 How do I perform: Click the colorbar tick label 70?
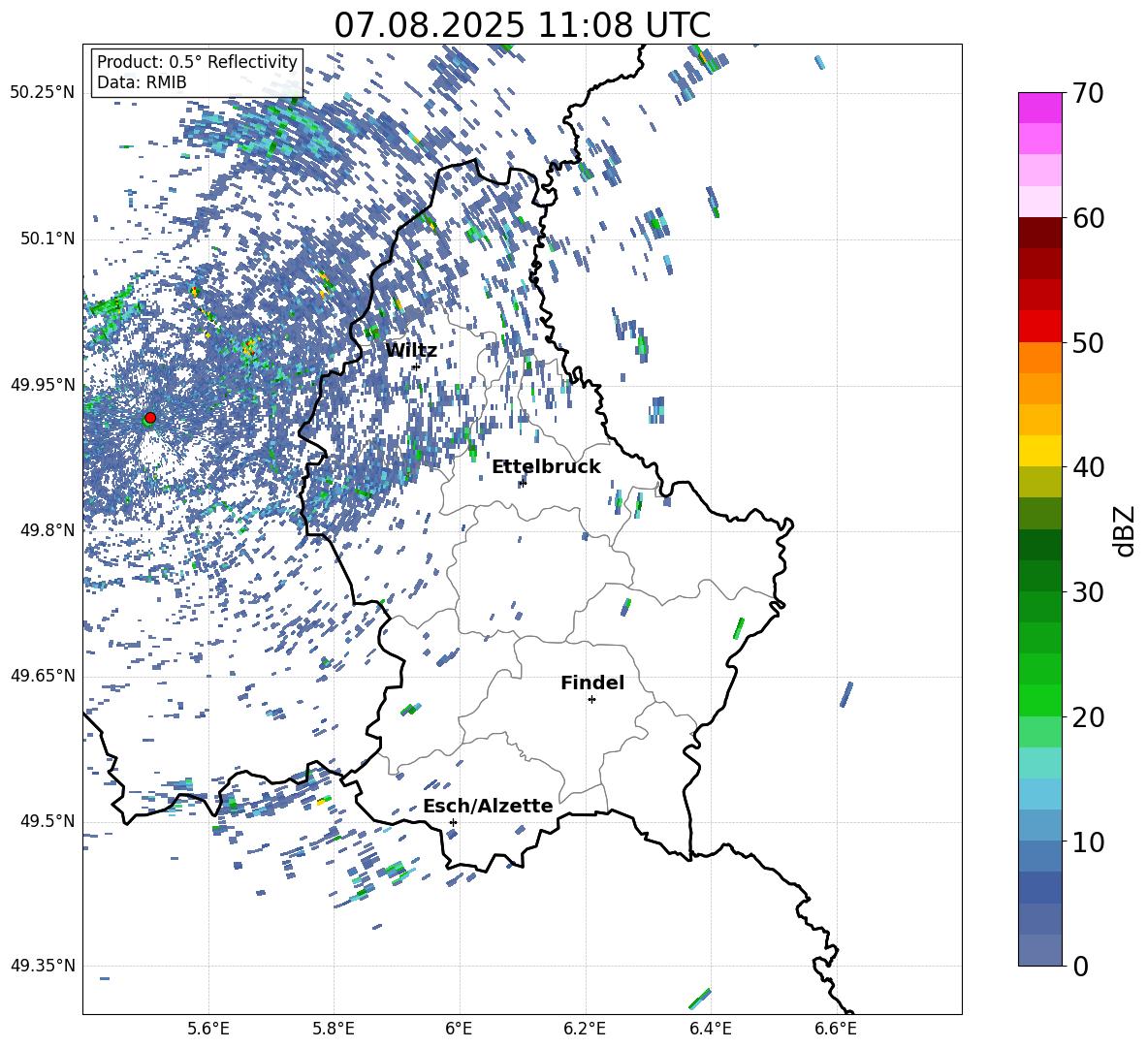click(1089, 94)
